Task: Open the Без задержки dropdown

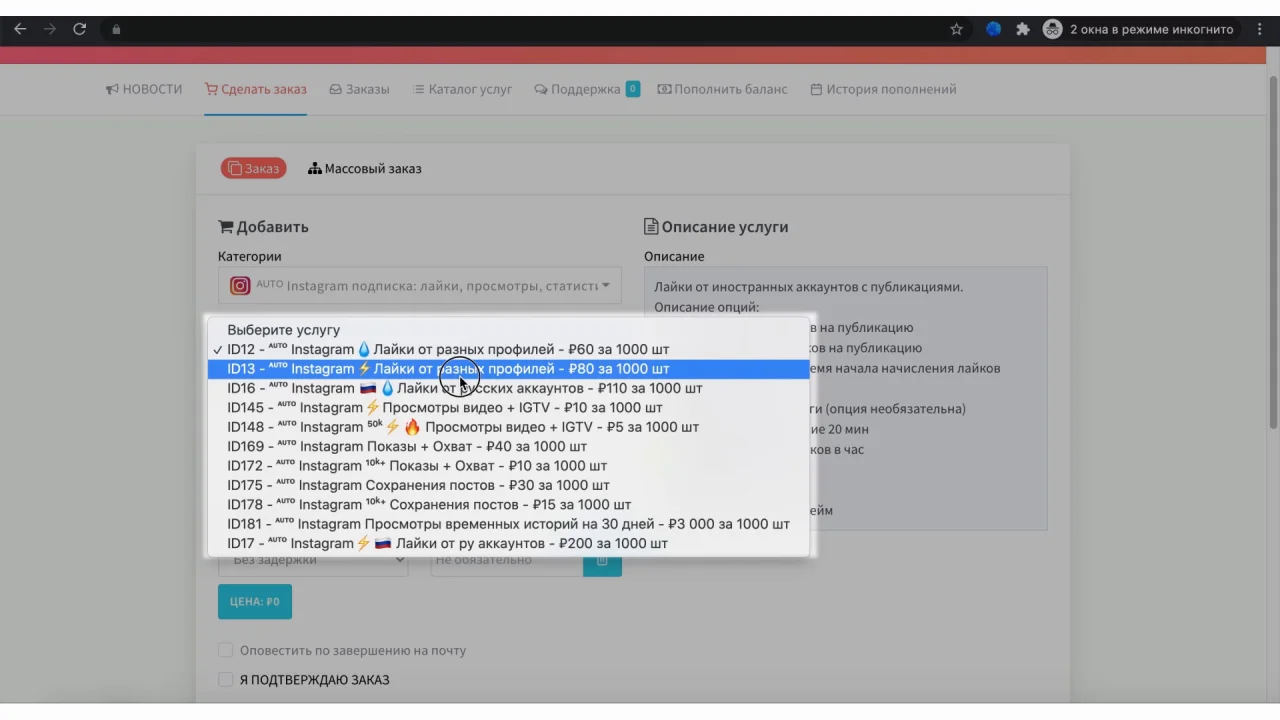Action: [313, 563]
